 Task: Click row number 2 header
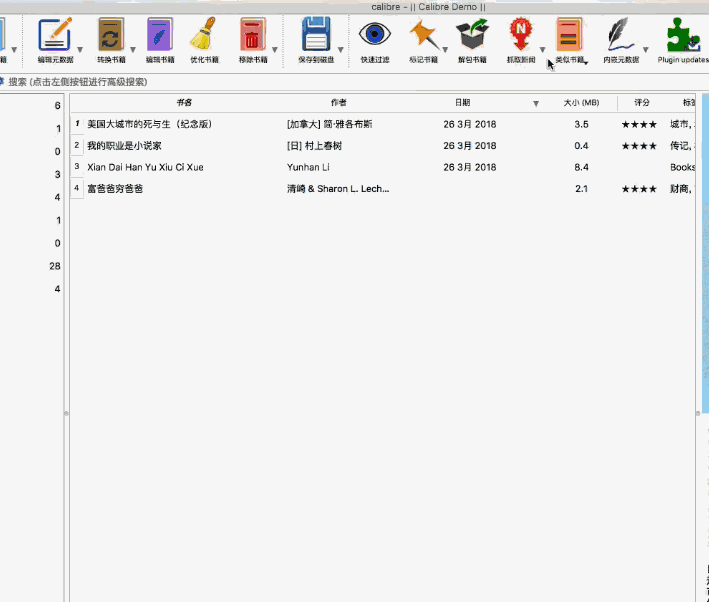tap(77, 146)
